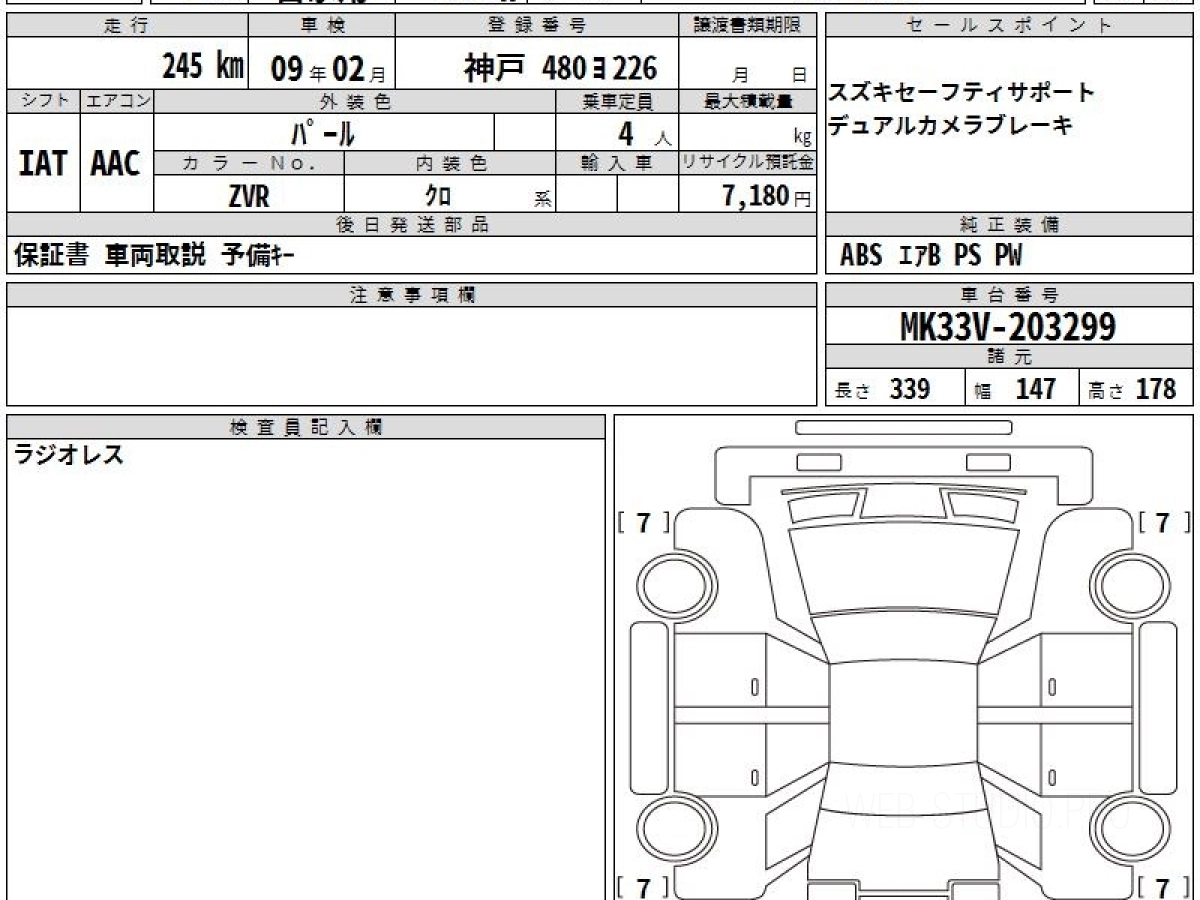1200x900 pixels.
Task: Click the air conditioner code AAC
Action: pos(116,164)
